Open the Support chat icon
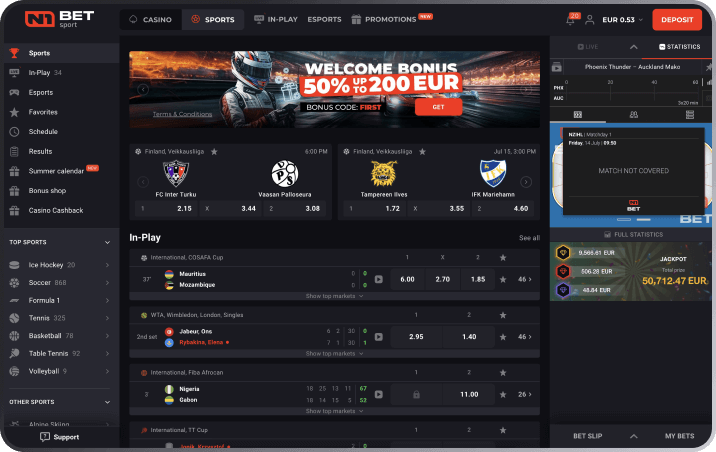Image resolution: width=716 pixels, height=452 pixels. (45, 437)
